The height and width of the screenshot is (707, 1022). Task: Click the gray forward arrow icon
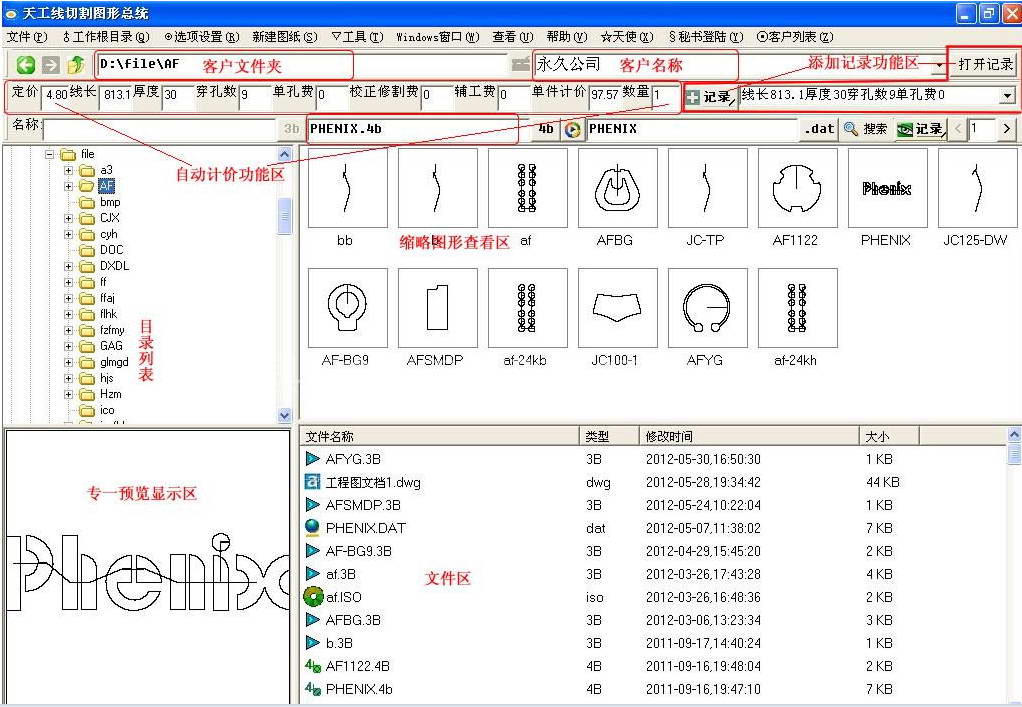pos(50,64)
